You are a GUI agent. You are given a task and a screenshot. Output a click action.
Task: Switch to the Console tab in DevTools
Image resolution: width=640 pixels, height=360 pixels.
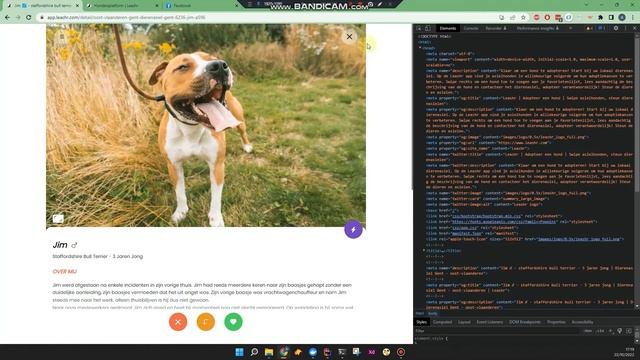pyautogui.click(x=471, y=28)
